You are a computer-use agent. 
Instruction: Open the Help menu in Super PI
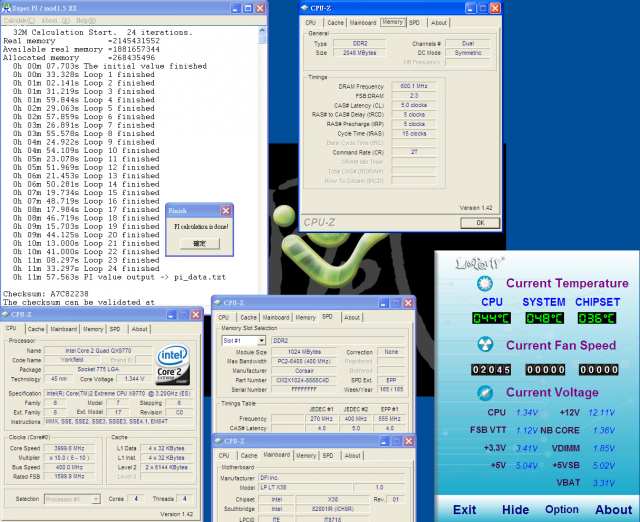click(86, 20)
